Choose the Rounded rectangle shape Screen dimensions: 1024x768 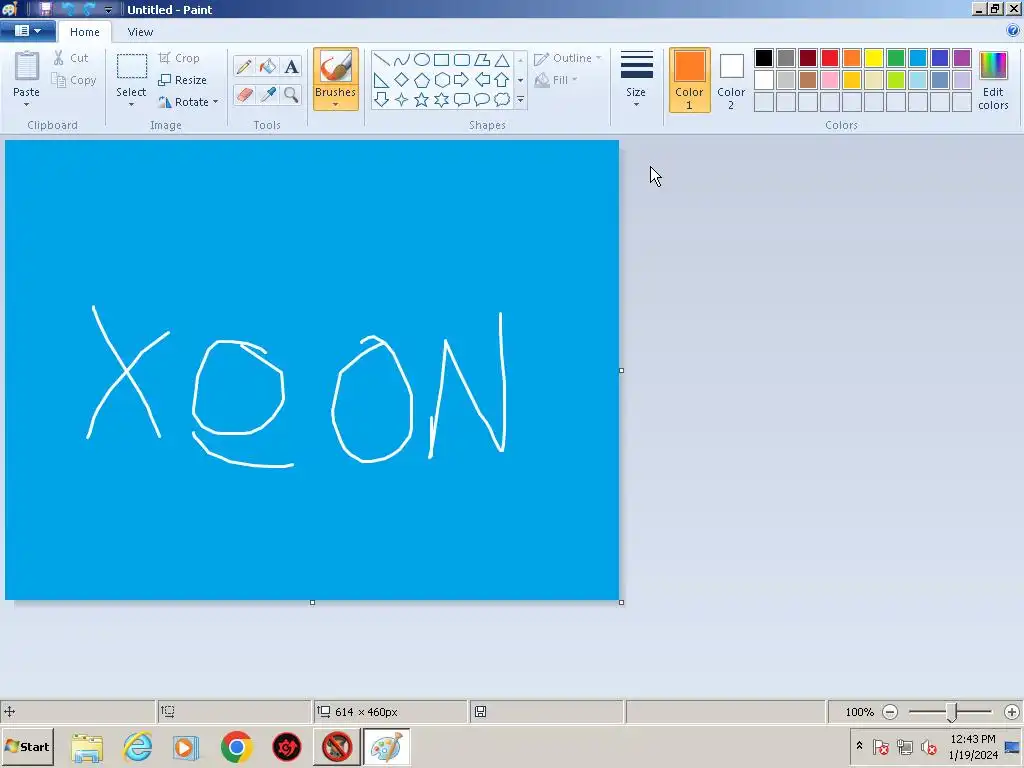pyautogui.click(x=462, y=60)
